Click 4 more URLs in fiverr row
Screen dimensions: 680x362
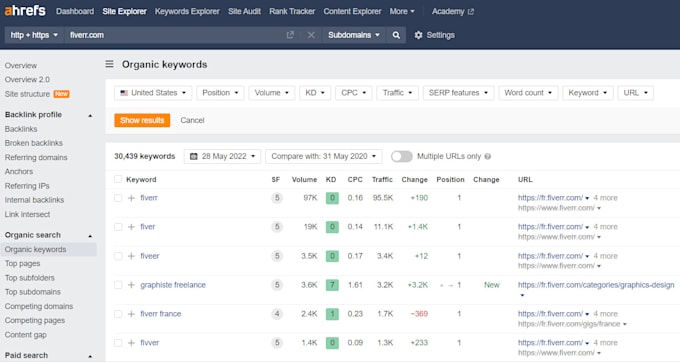click(605, 198)
